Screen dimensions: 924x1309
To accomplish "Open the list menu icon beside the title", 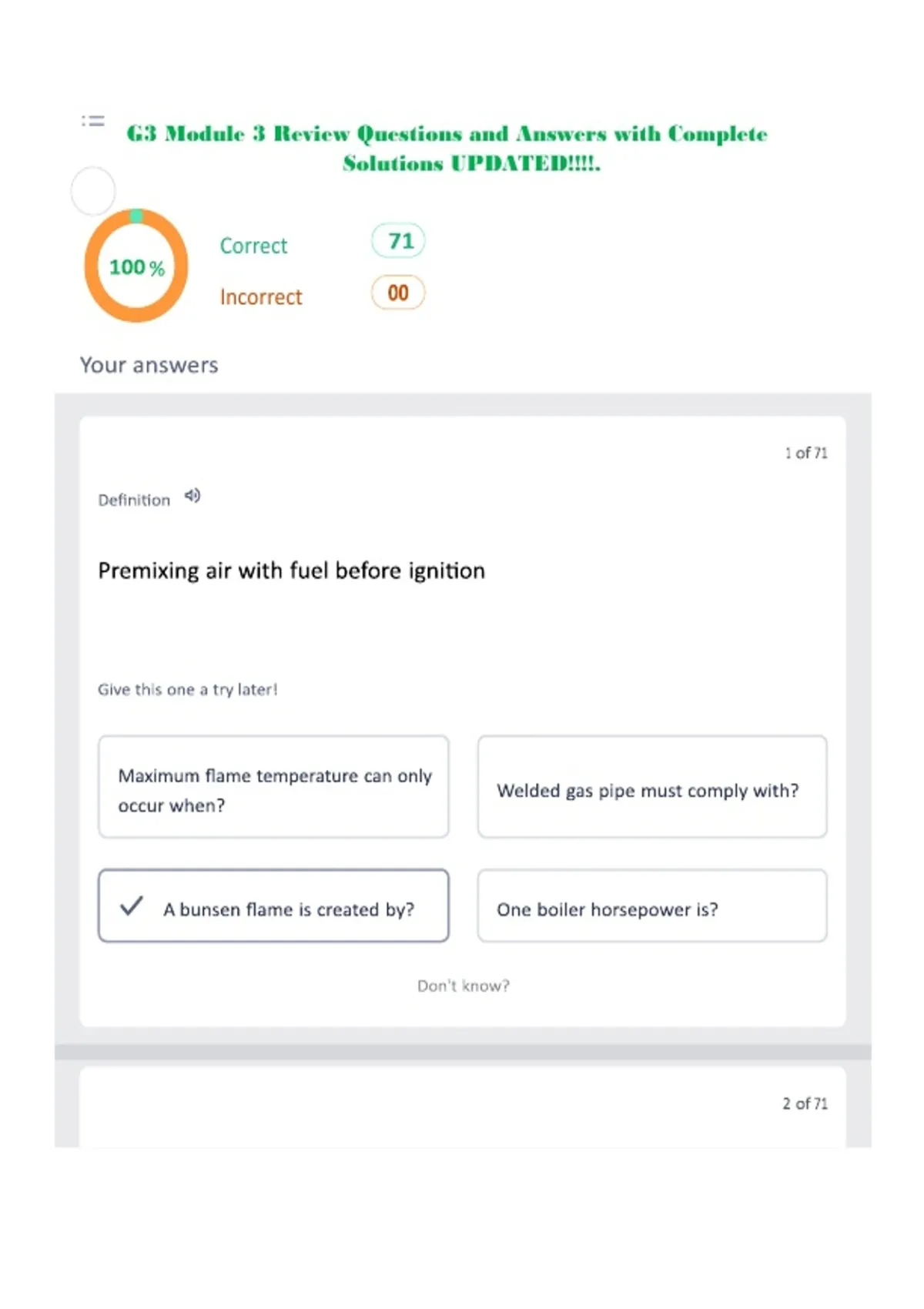I will pos(93,121).
